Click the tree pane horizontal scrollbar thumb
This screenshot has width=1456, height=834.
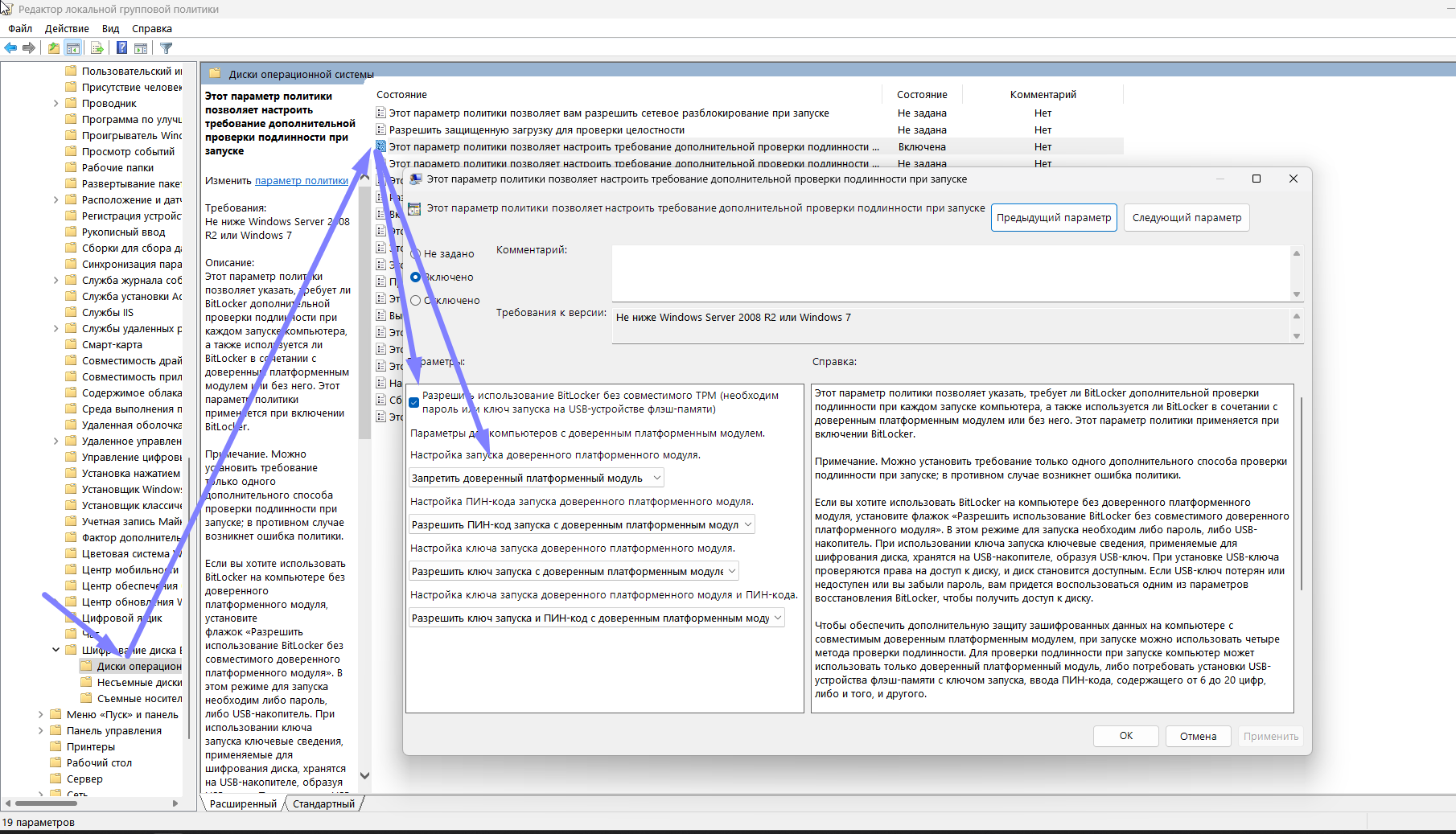(x=46, y=803)
